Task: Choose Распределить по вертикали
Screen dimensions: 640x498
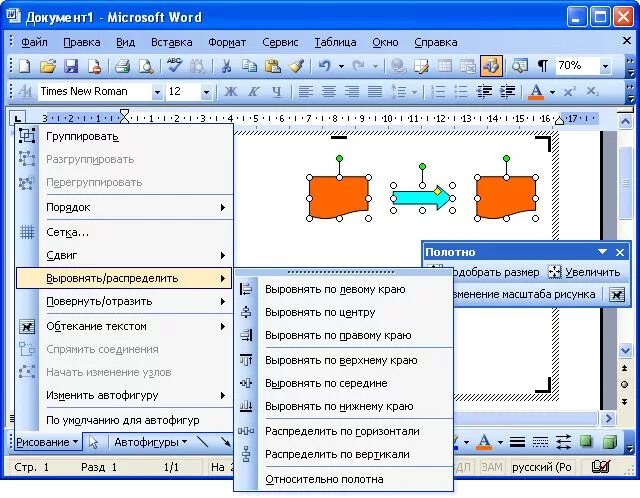Action: [x=344, y=454]
